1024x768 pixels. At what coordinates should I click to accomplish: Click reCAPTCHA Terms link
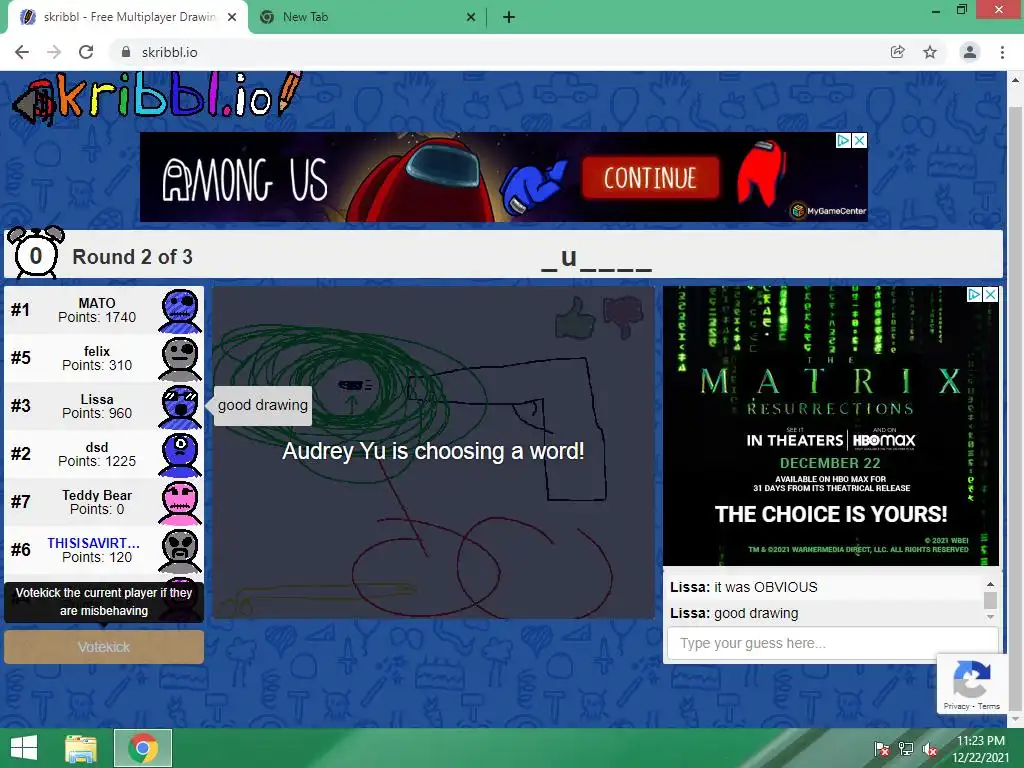[989, 706]
